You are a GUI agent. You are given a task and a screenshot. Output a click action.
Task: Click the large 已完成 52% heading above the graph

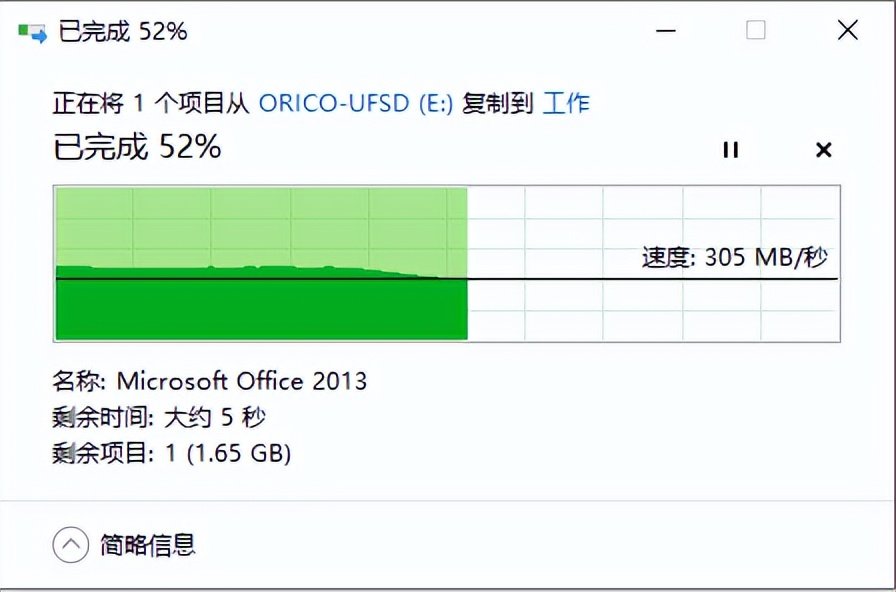[136, 148]
